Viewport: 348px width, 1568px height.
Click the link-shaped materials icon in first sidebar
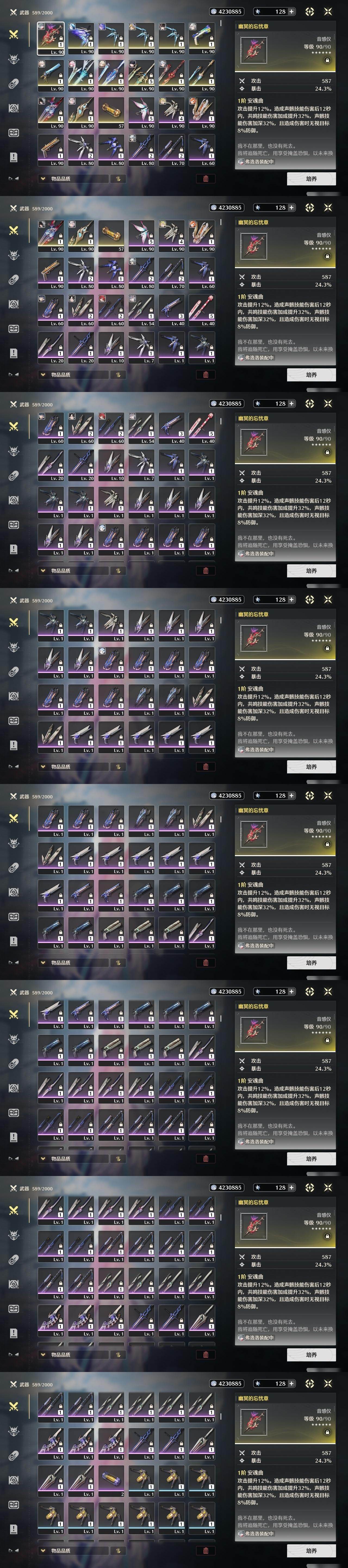tap(13, 83)
